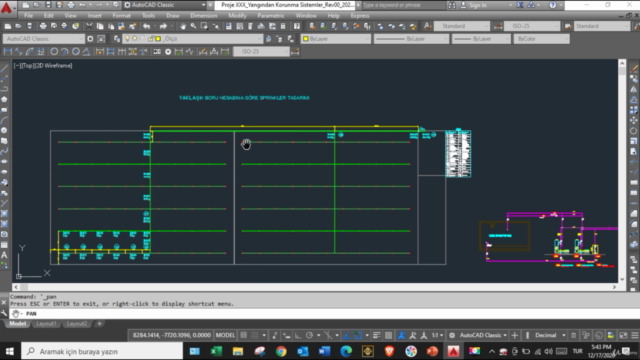Screen dimensions: 640x360
Task: Select the Circle tool in Draw toolbar
Action: point(4,130)
